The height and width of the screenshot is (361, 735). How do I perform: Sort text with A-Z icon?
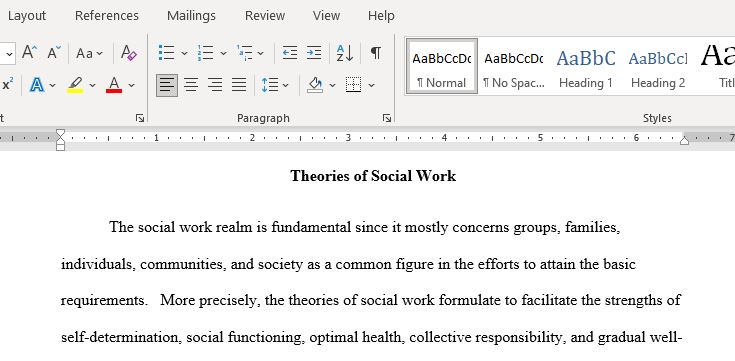pyautogui.click(x=345, y=53)
